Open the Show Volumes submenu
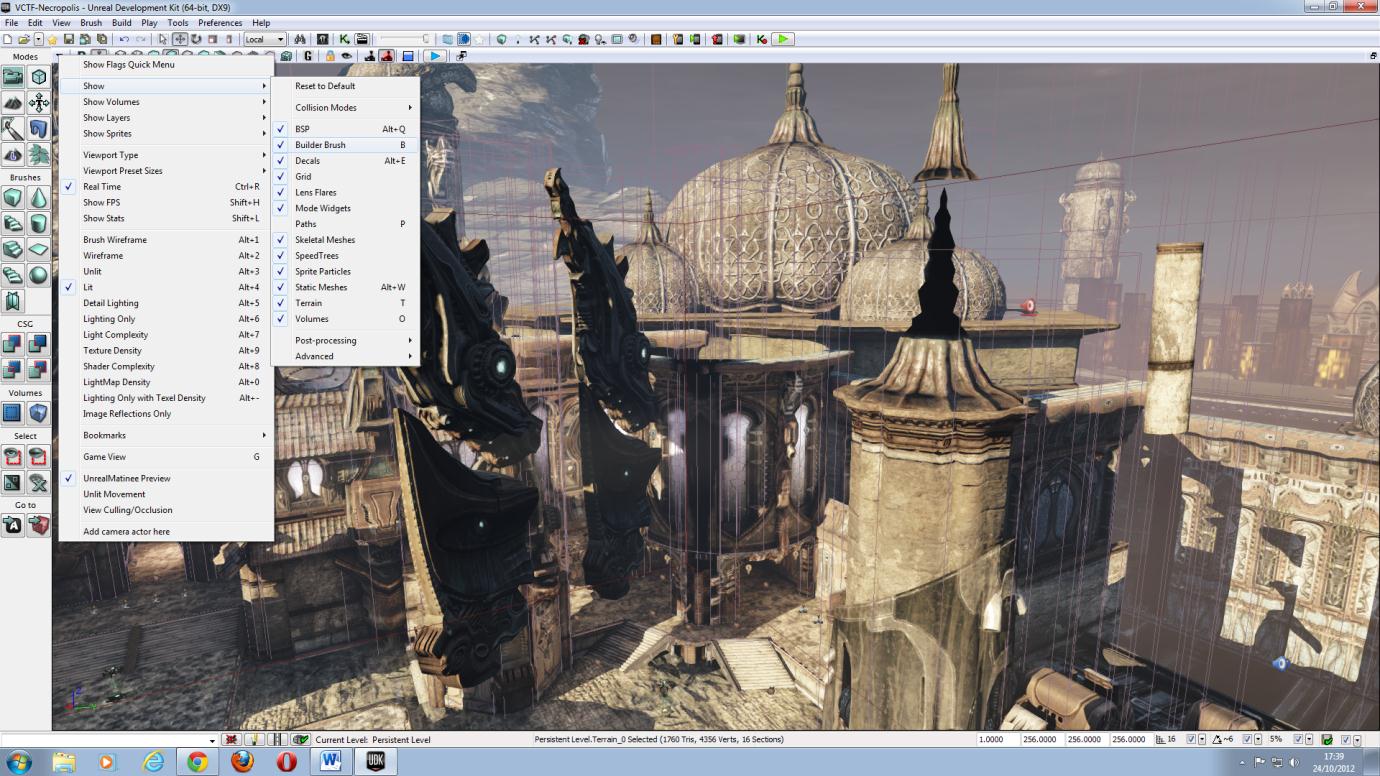Screen dimensions: 1380x776 (110, 101)
